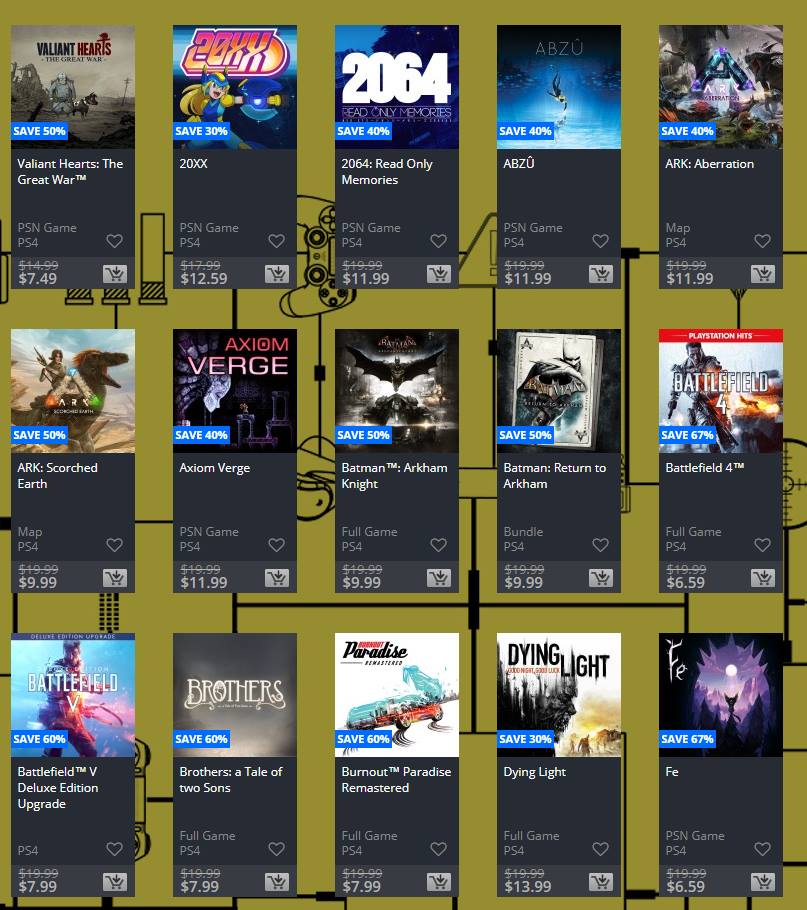Click the Fe cover art thumbnail
The height and width of the screenshot is (910, 807).
[721, 695]
